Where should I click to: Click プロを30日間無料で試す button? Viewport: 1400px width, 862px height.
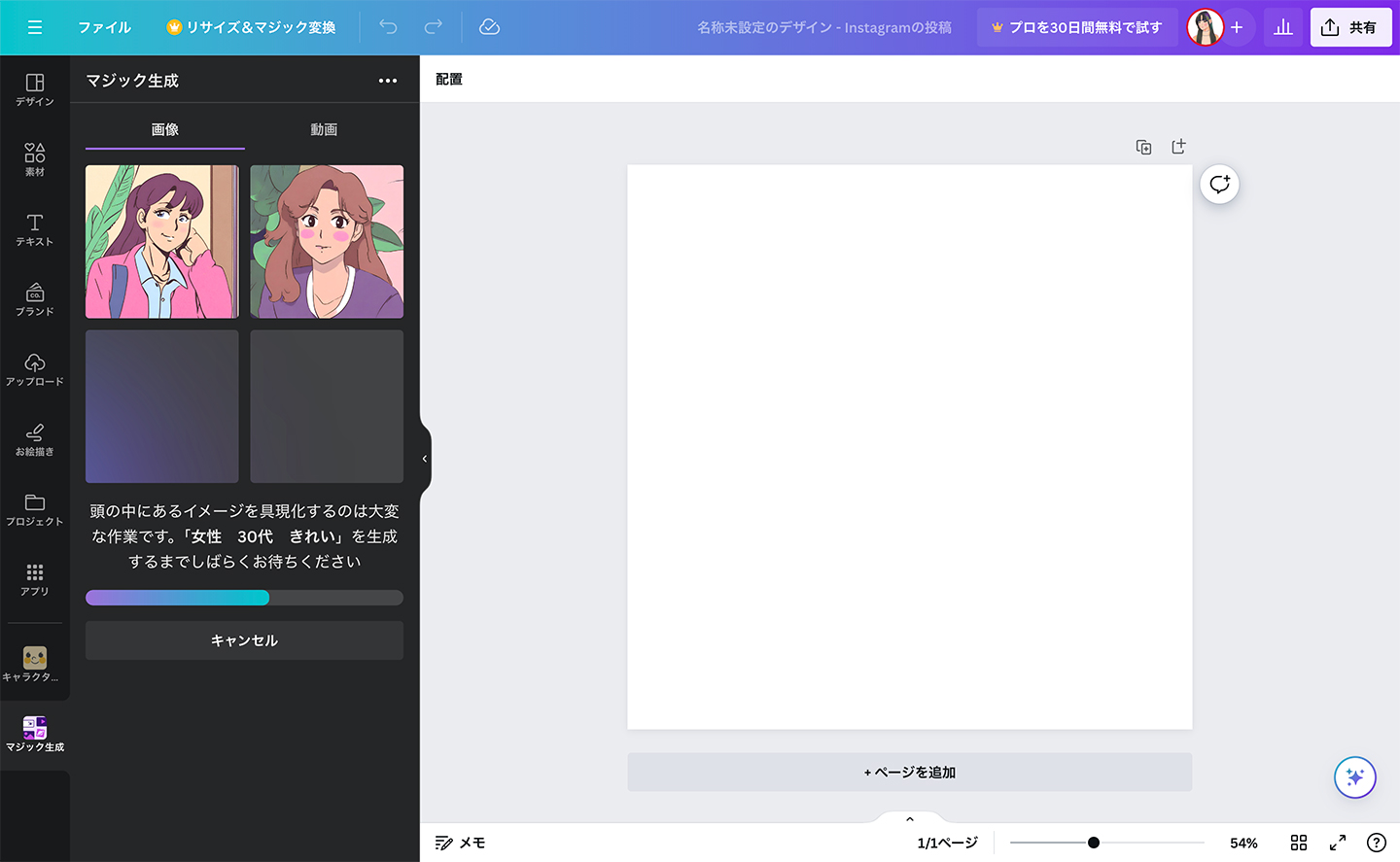[x=1077, y=27]
